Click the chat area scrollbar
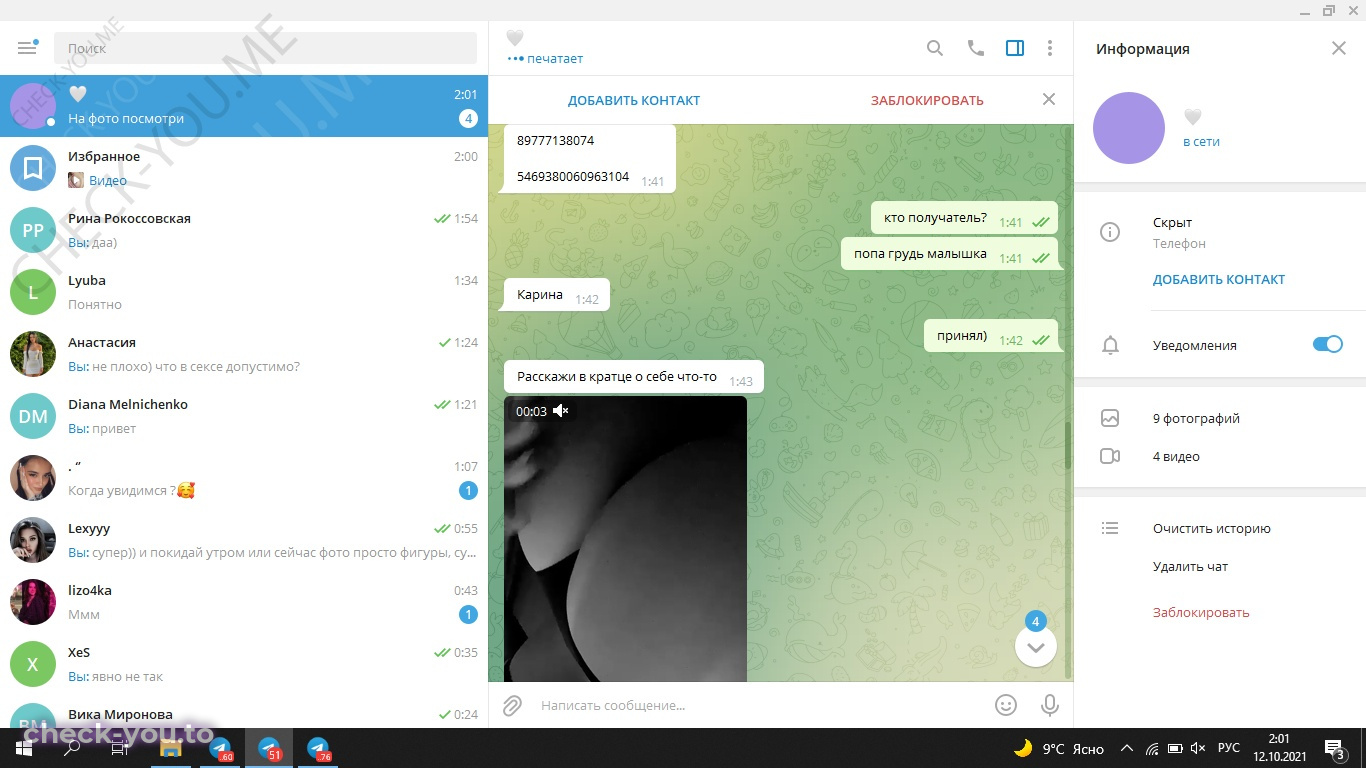 (x=1068, y=445)
